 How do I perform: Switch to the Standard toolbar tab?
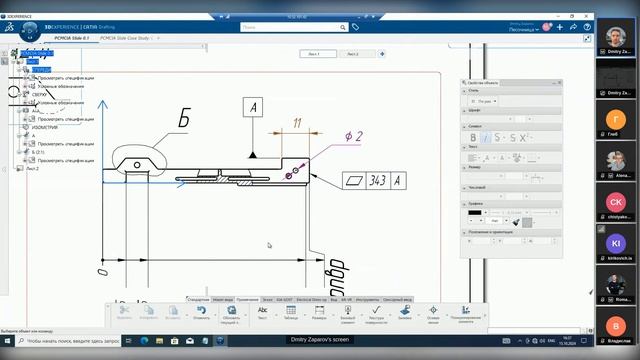[x=198, y=300]
